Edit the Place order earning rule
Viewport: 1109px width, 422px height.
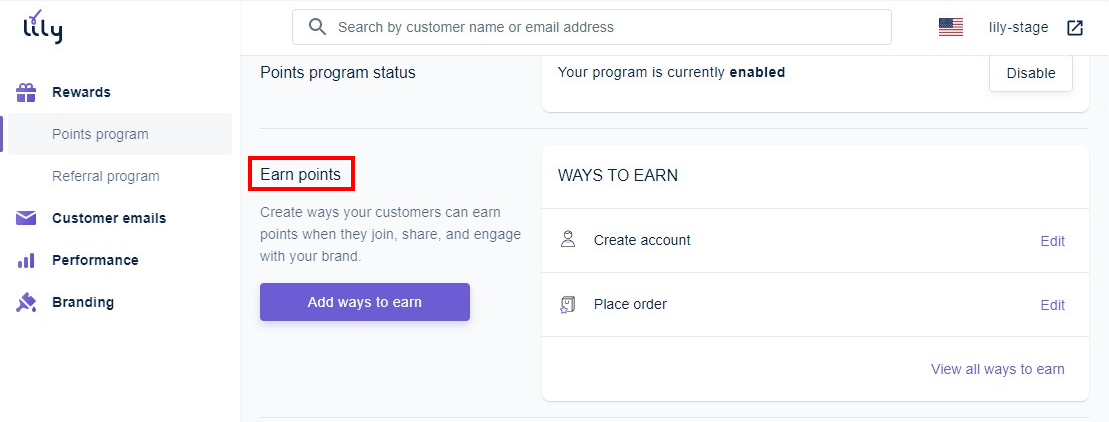(x=1052, y=305)
